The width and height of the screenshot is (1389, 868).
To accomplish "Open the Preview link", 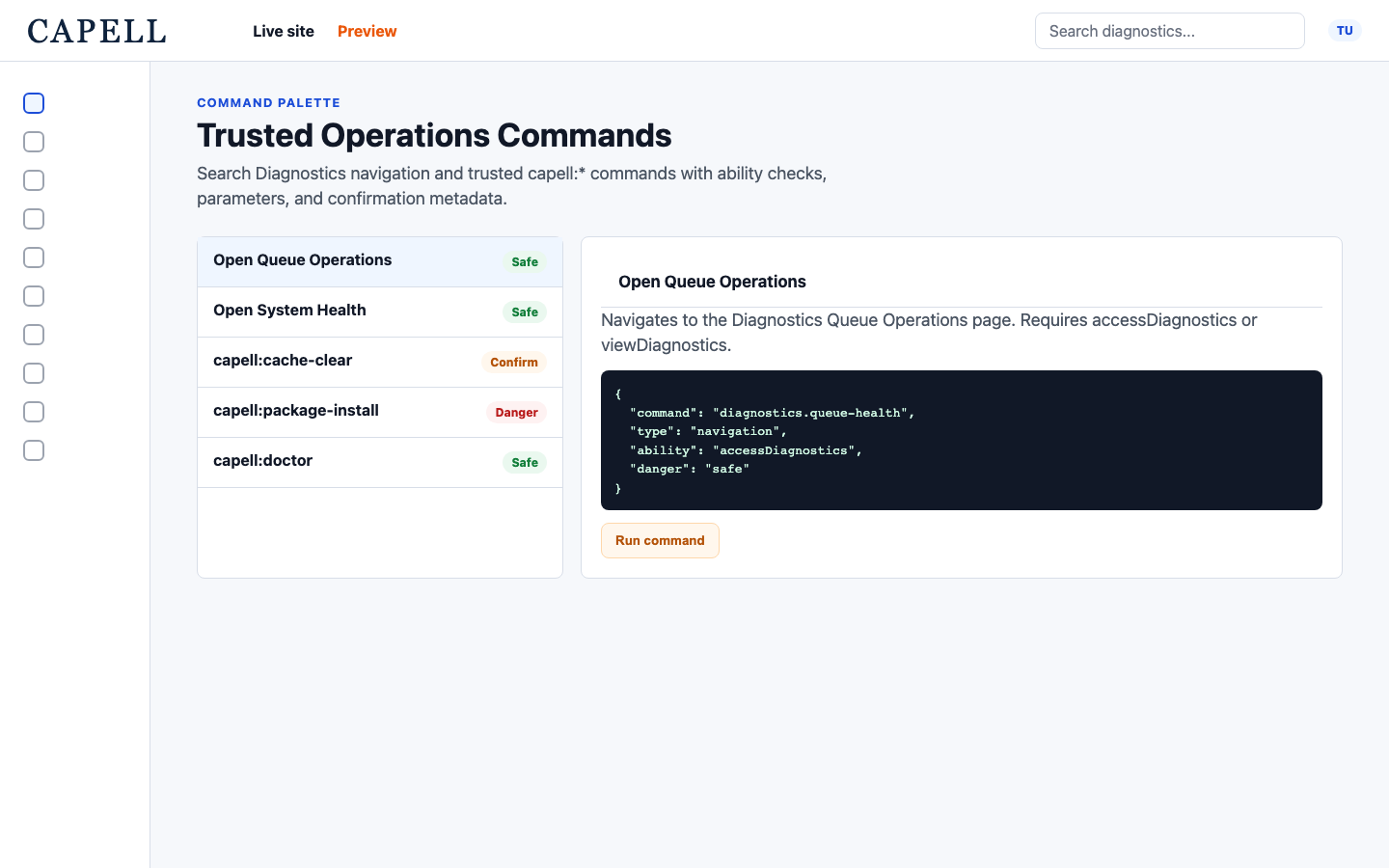I will pos(367,31).
